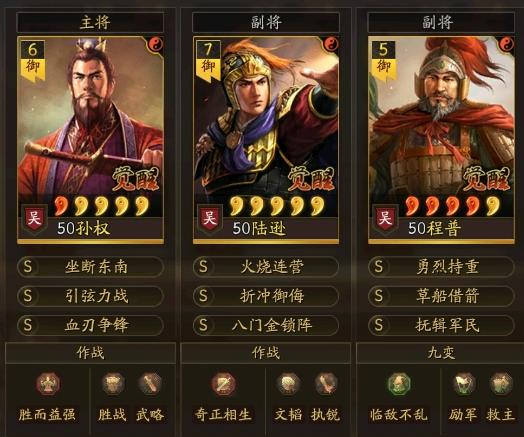Click the 胜而益强 trait icon
Viewport: 524px width, 437px height.
(48, 384)
